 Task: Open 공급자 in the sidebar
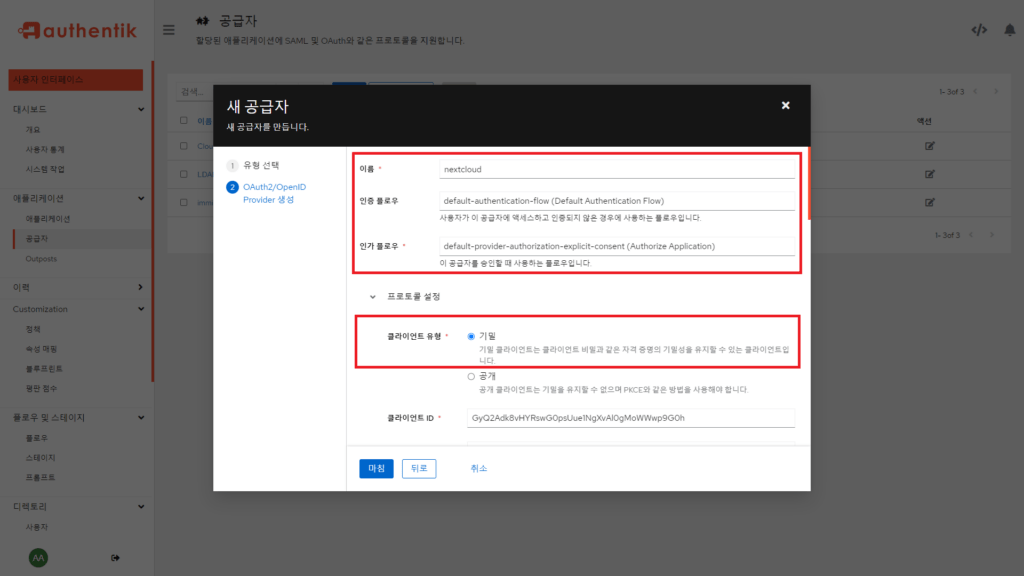coord(37,239)
